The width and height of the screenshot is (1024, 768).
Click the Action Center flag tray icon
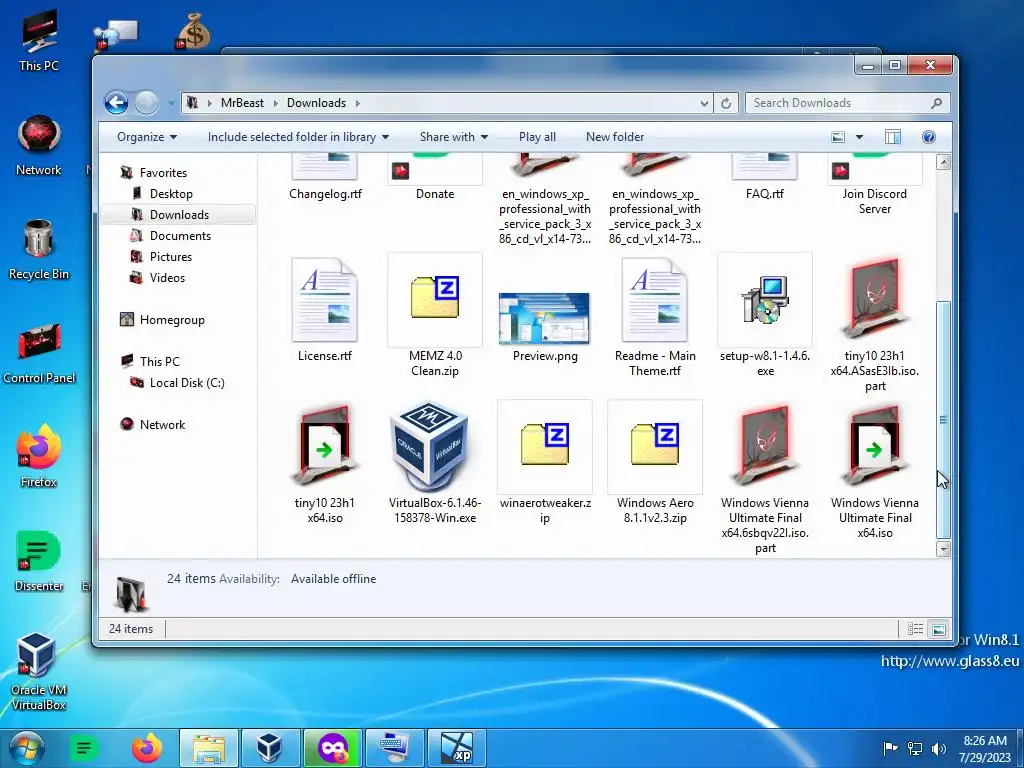tap(890, 748)
